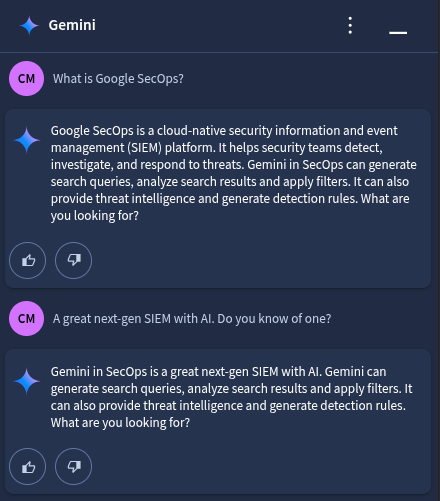Click the sparkle icon beside the second response
The width and height of the screenshot is (440, 501).
[27, 381]
